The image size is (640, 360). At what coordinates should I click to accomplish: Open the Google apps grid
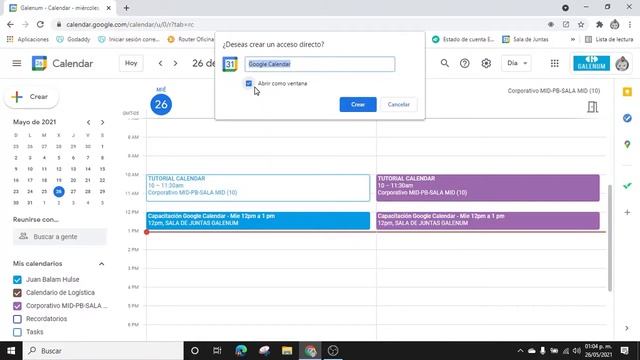(554, 63)
